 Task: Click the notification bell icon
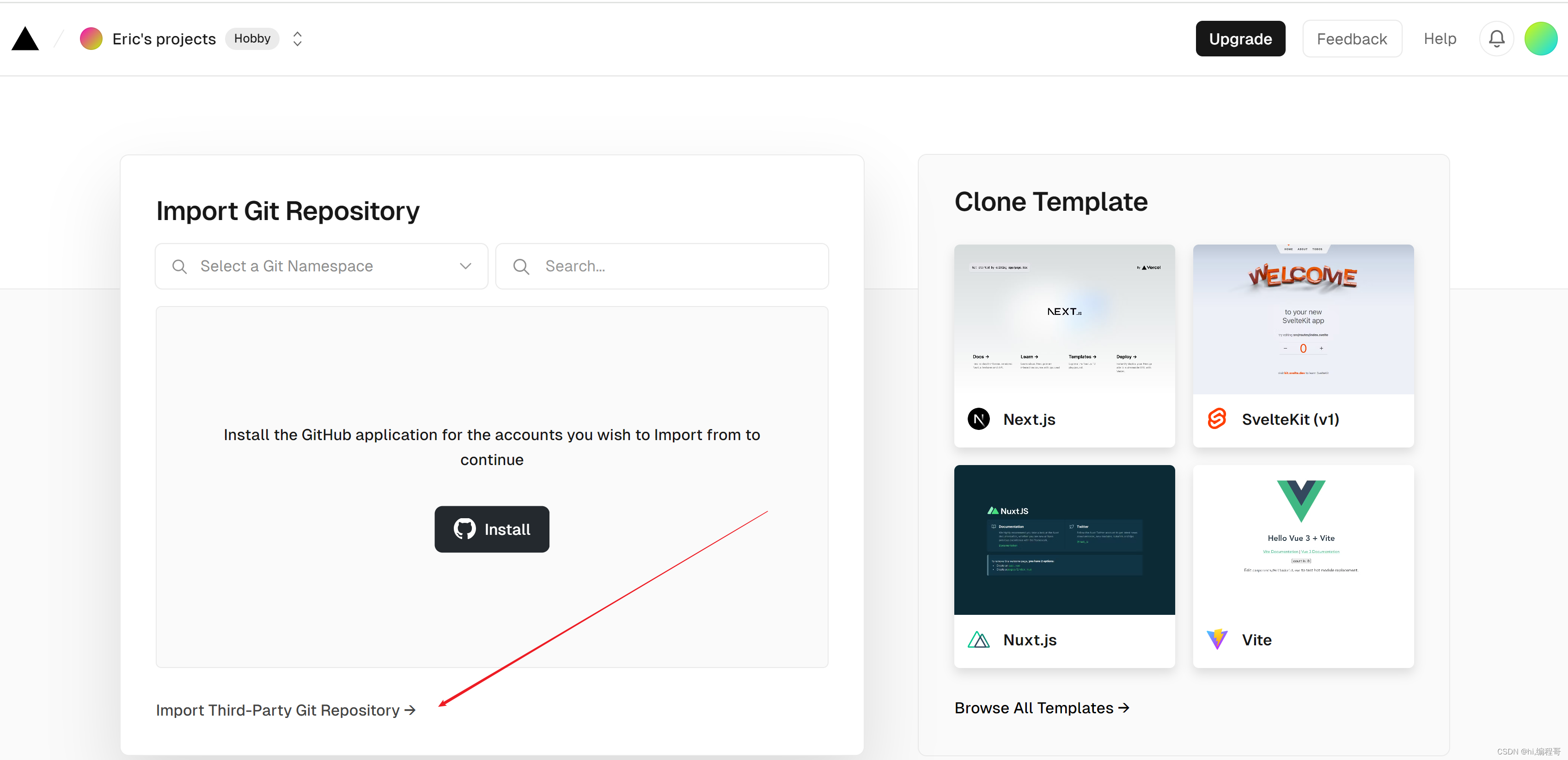[1495, 38]
